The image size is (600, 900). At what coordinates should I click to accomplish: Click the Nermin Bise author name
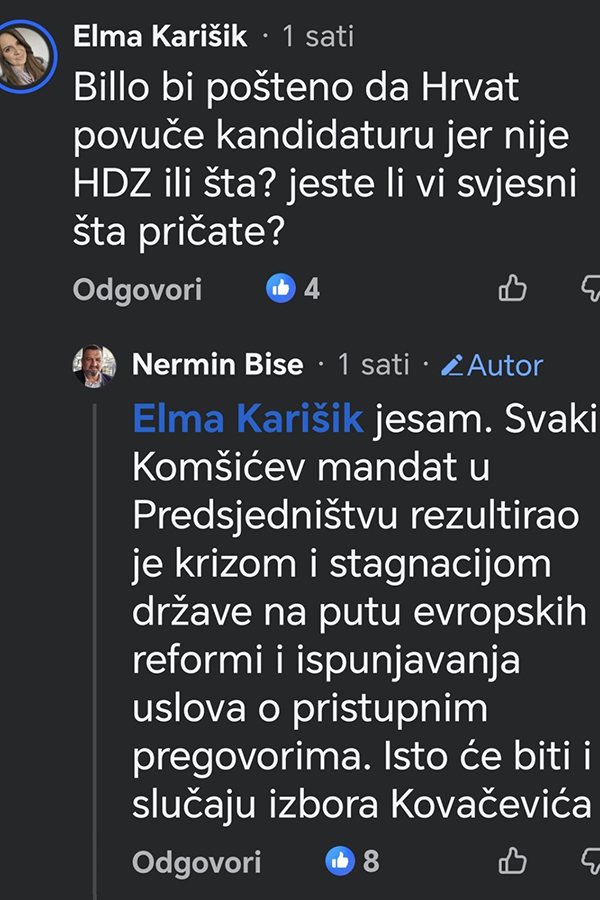pos(217,365)
